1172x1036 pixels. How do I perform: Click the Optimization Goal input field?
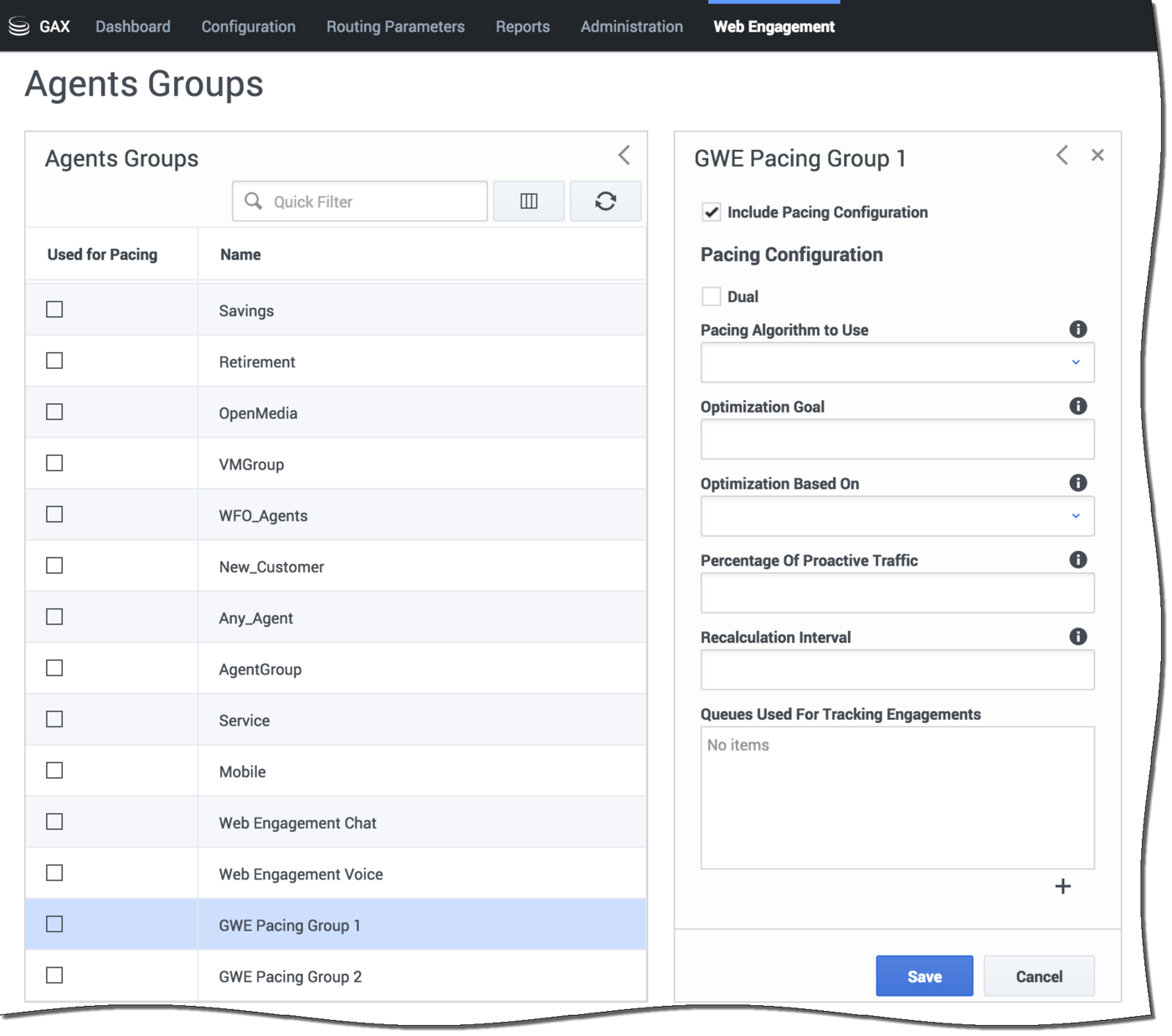pos(897,439)
